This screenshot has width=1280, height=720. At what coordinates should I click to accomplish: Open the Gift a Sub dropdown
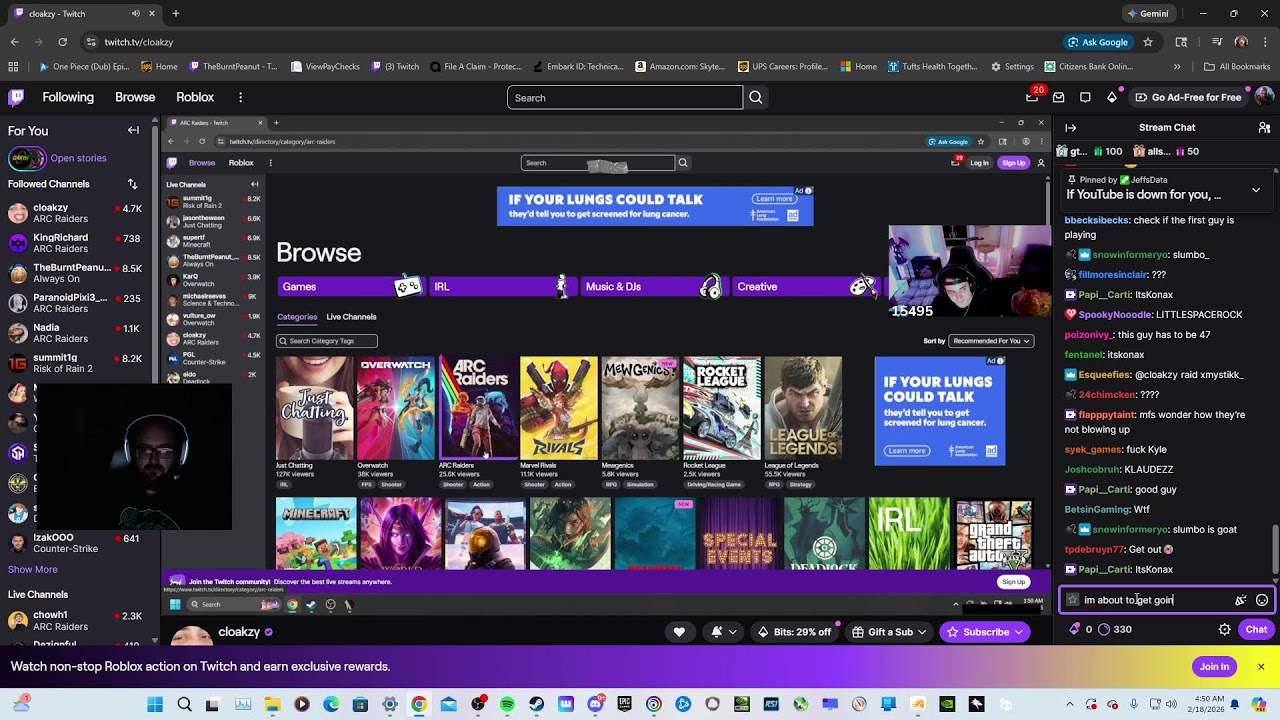coord(887,632)
